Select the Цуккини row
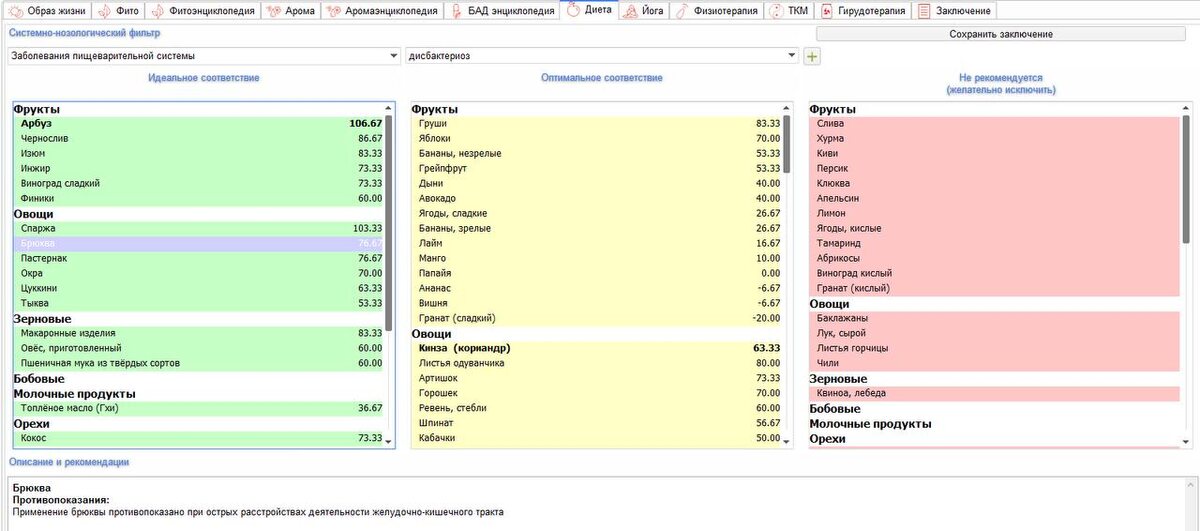 199,288
